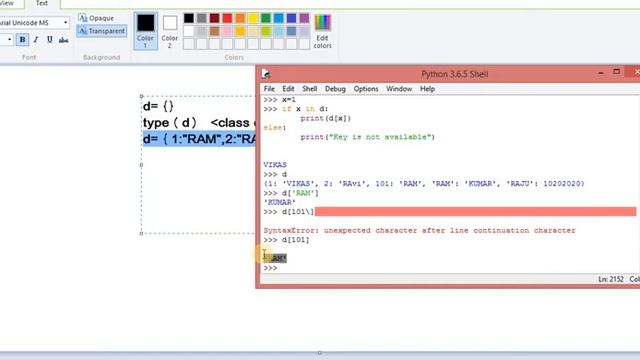Pick the pink color swatch

coord(227,31)
